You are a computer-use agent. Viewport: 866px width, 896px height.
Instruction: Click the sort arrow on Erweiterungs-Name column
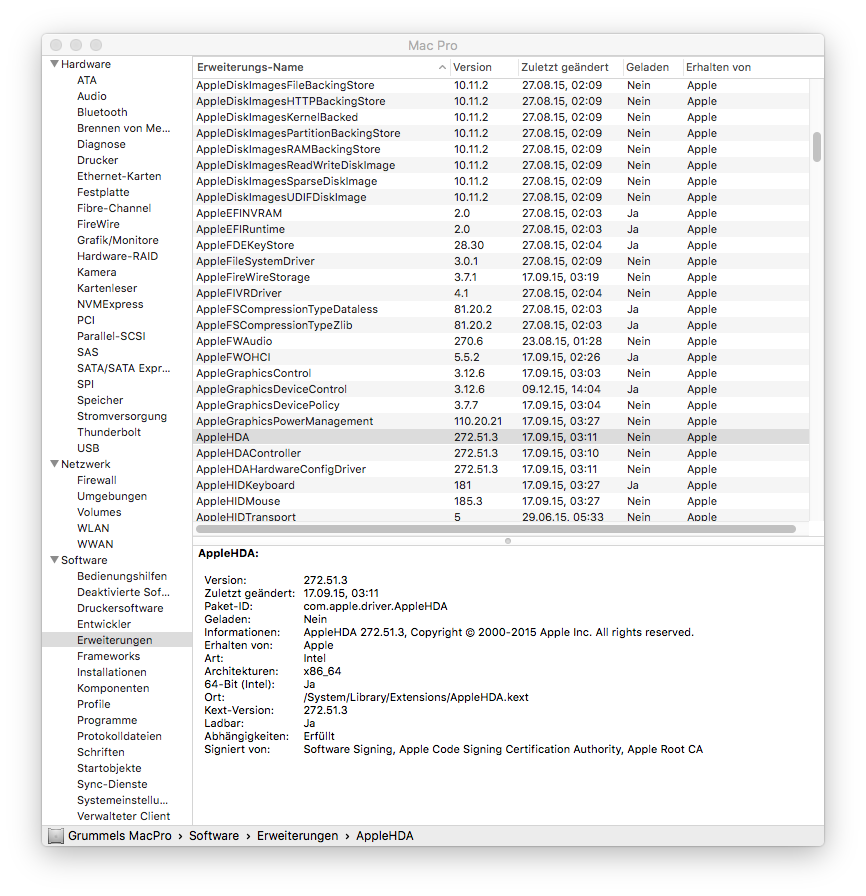point(442,67)
